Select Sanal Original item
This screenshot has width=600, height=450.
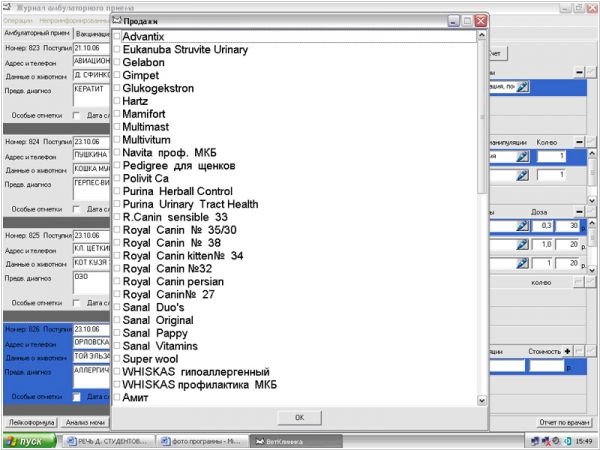pyautogui.click(x=158, y=320)
